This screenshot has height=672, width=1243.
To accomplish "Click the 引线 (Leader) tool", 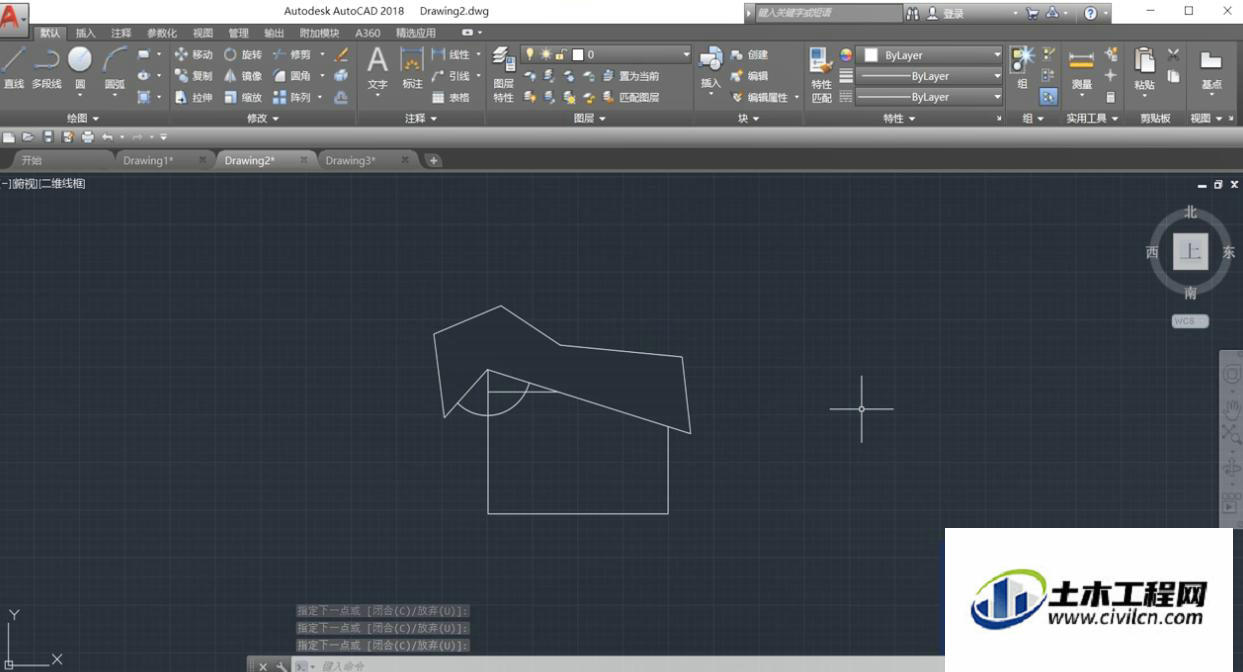I will (x=450, y=76).
